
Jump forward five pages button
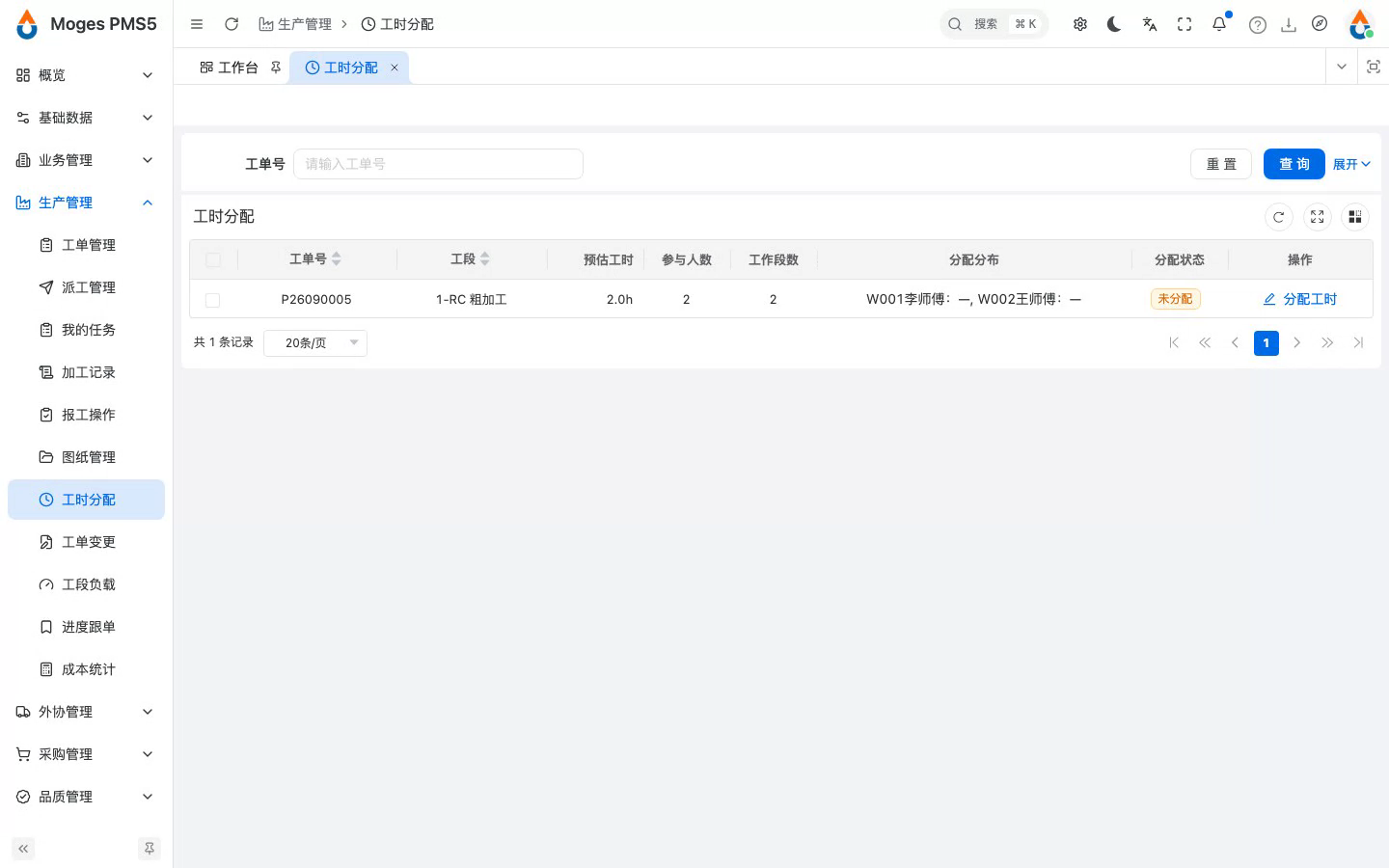point(1328,342)
